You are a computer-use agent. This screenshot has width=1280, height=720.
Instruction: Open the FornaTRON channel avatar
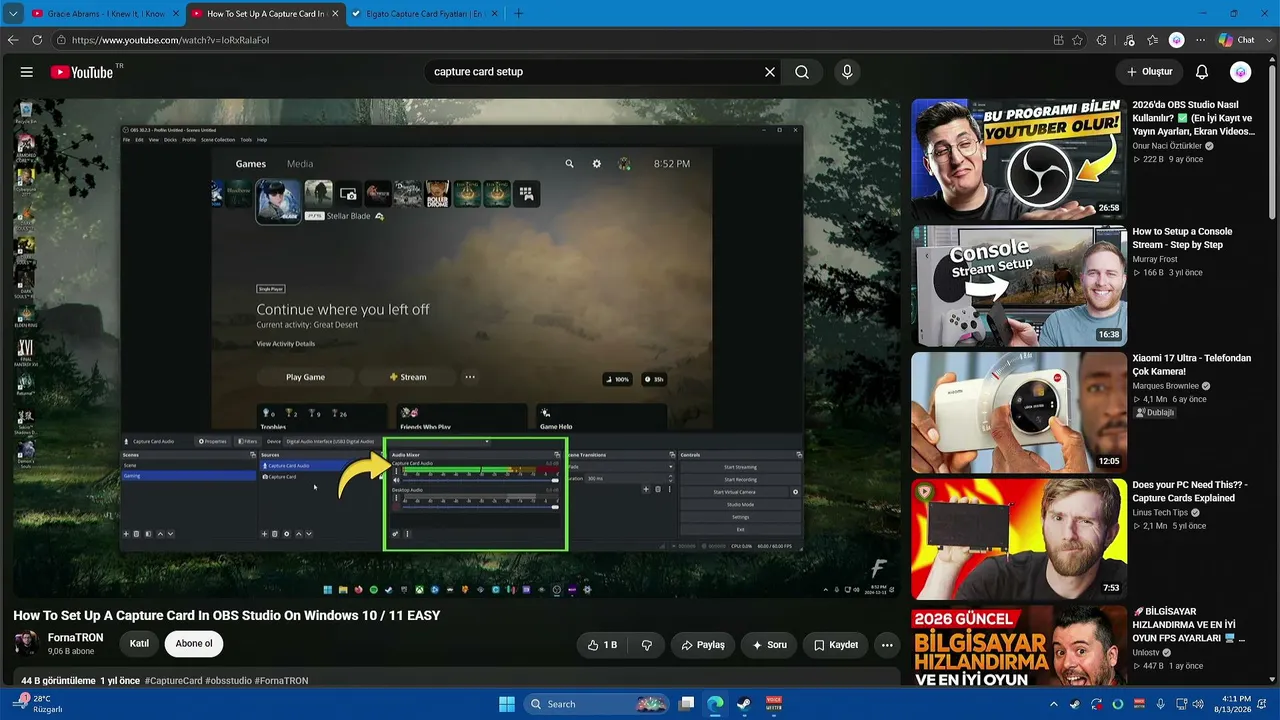(x=27, y=643)
